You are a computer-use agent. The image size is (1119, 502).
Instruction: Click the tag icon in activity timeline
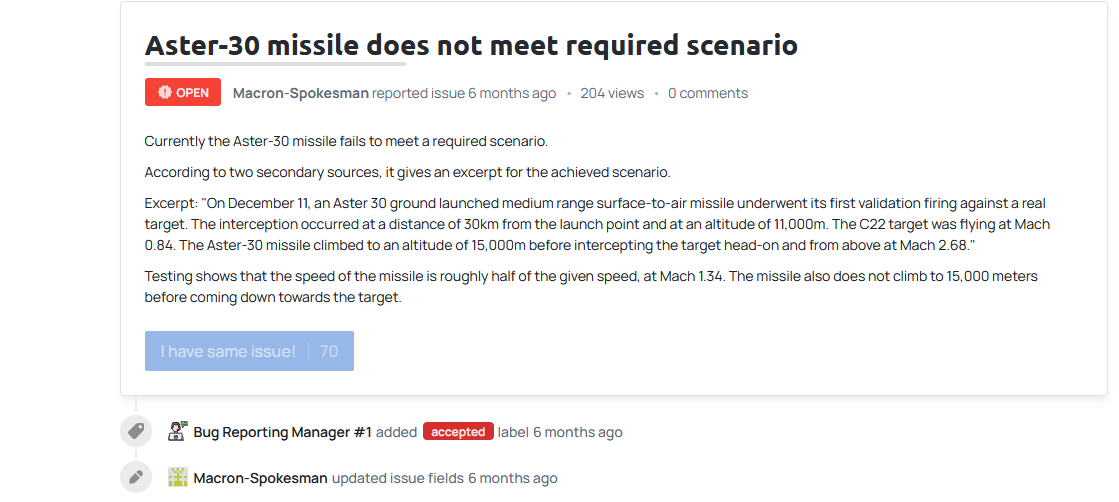click(x=136, y=431)
